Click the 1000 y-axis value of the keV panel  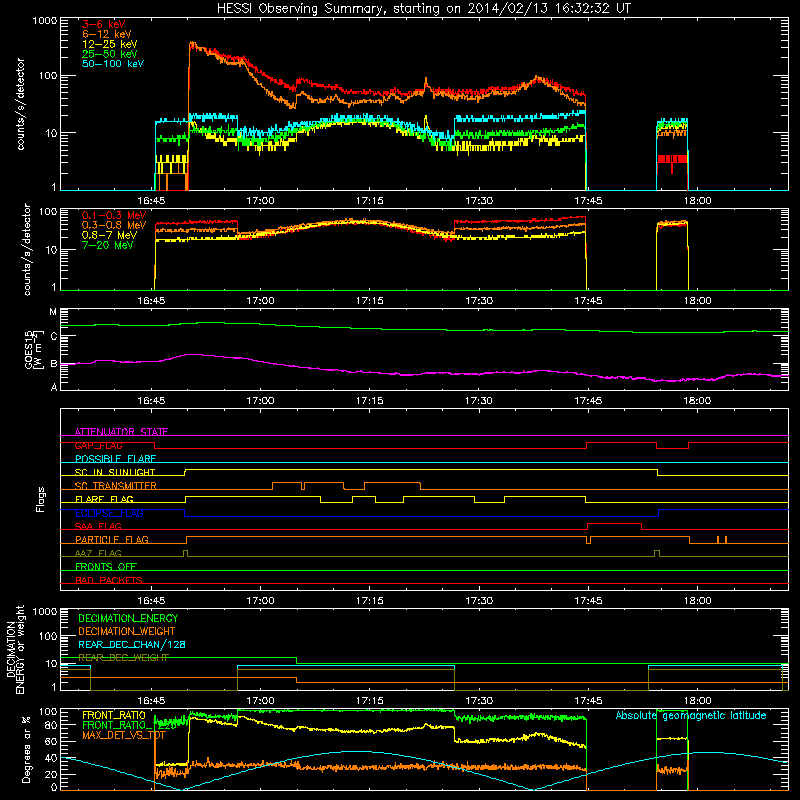(x=44, y=21)
